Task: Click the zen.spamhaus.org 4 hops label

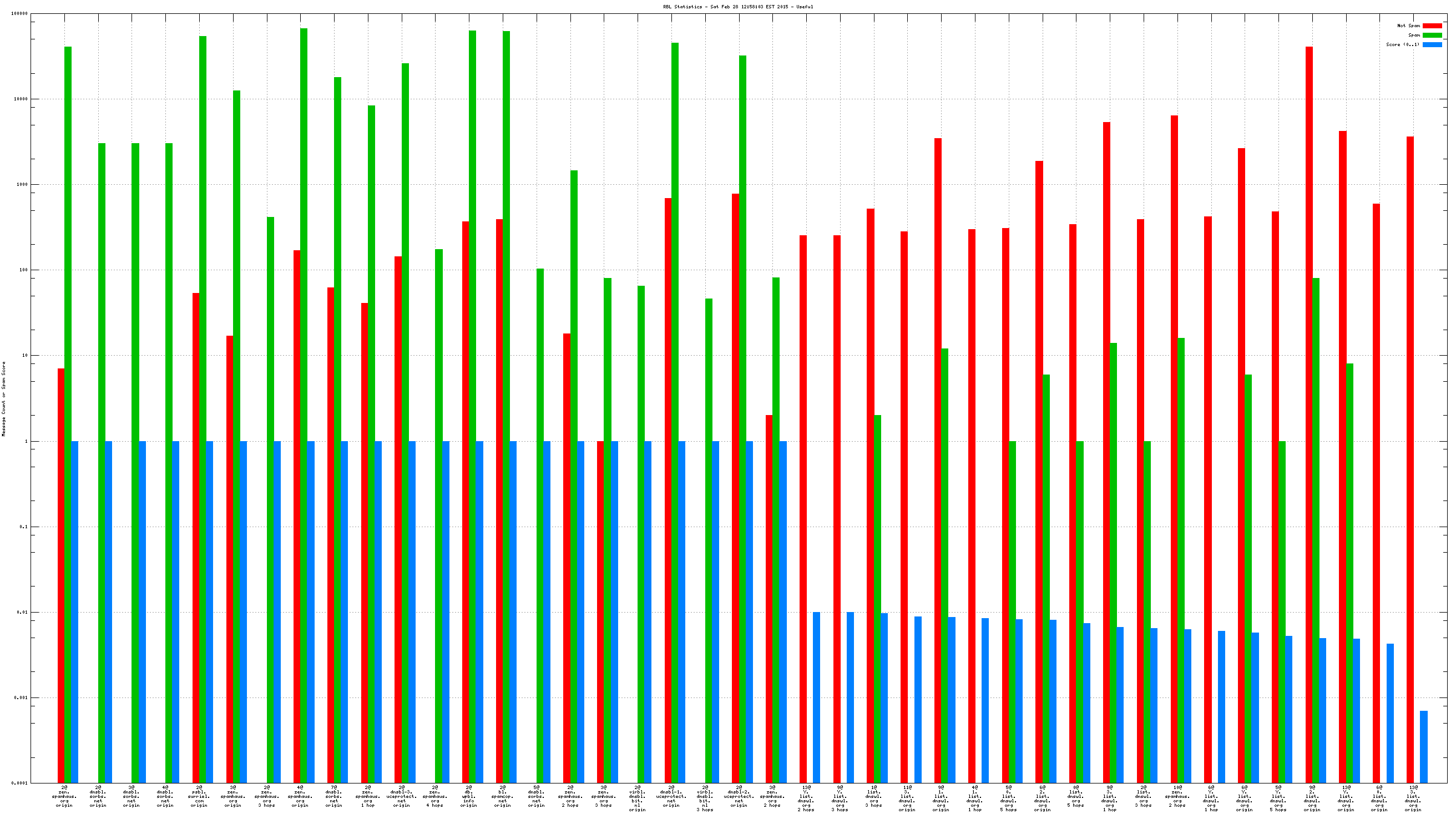Action: pos(434,796)
